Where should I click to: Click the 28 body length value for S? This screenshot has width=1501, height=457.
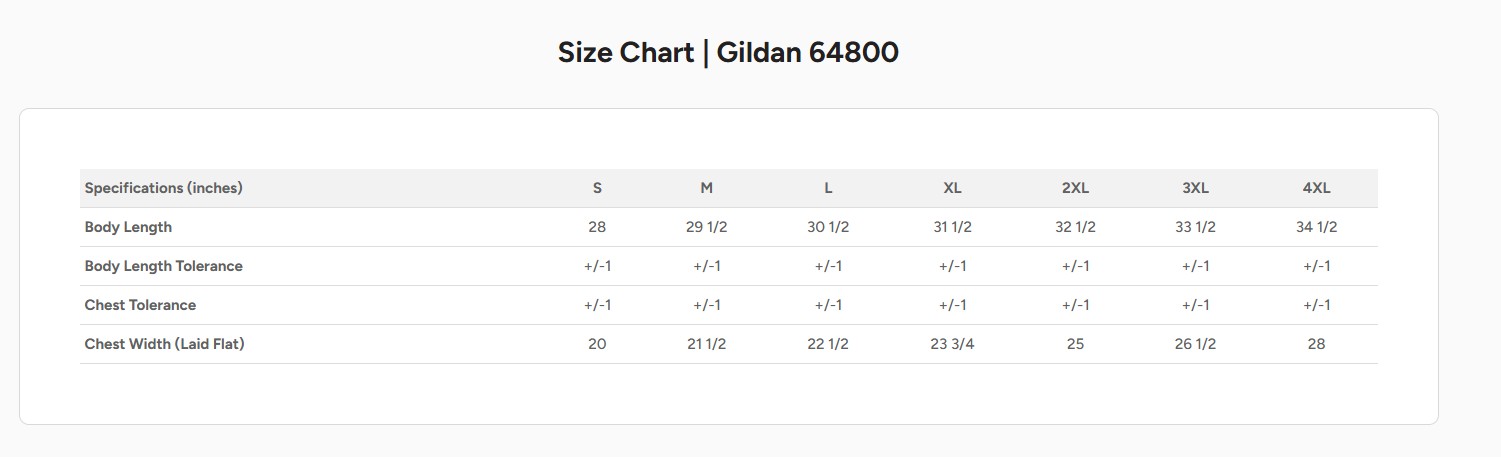tap(597, 227)
